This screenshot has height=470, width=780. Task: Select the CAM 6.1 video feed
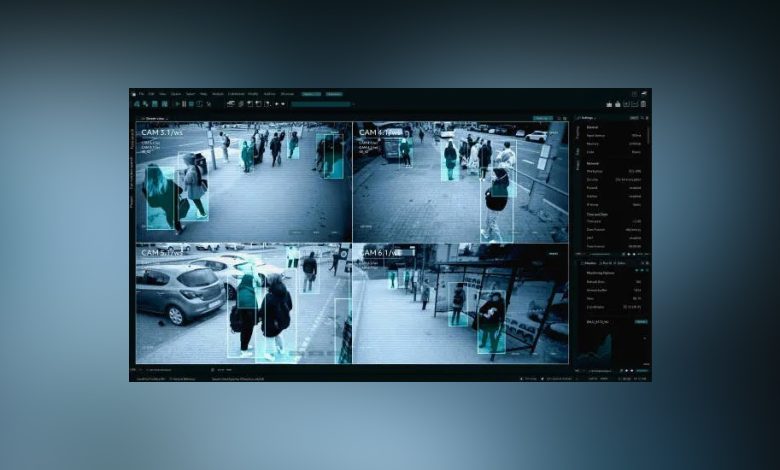(461, 303)
